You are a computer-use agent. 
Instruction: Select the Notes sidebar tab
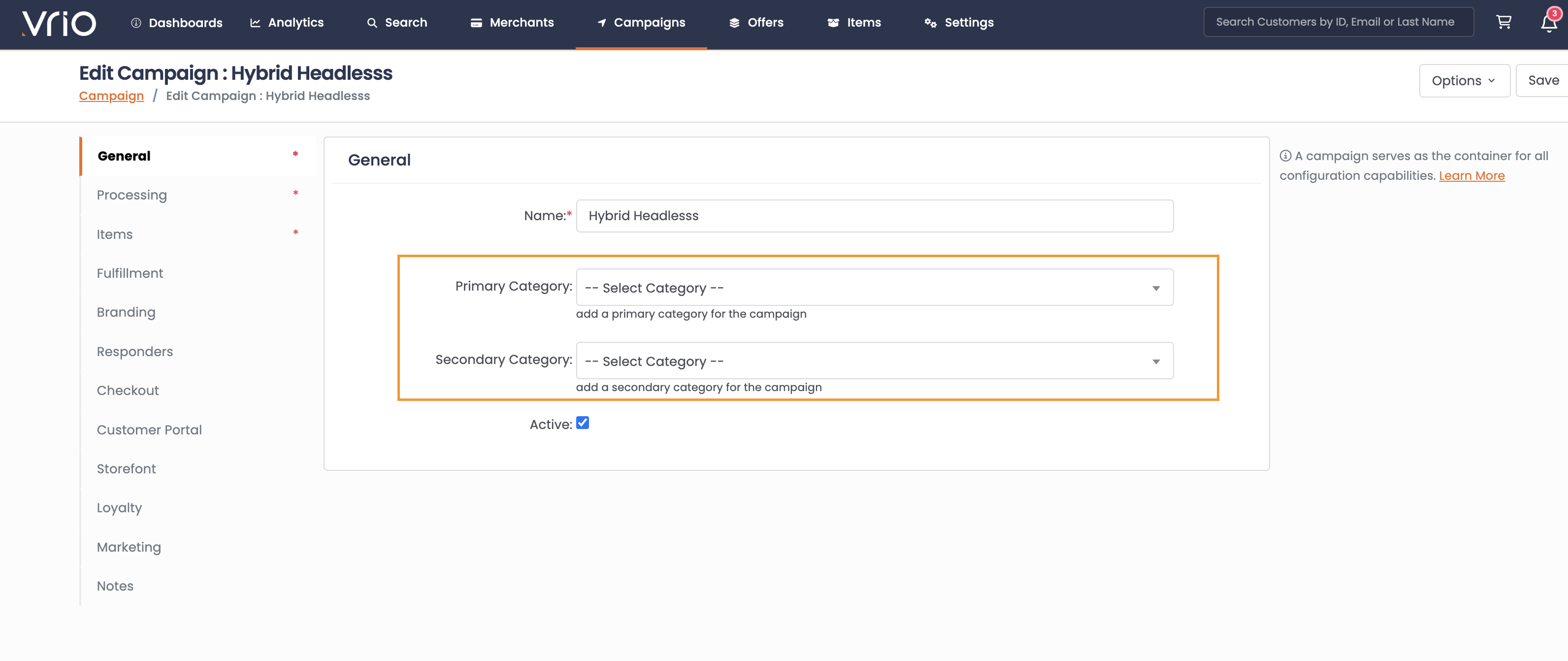tap(198, 586)
